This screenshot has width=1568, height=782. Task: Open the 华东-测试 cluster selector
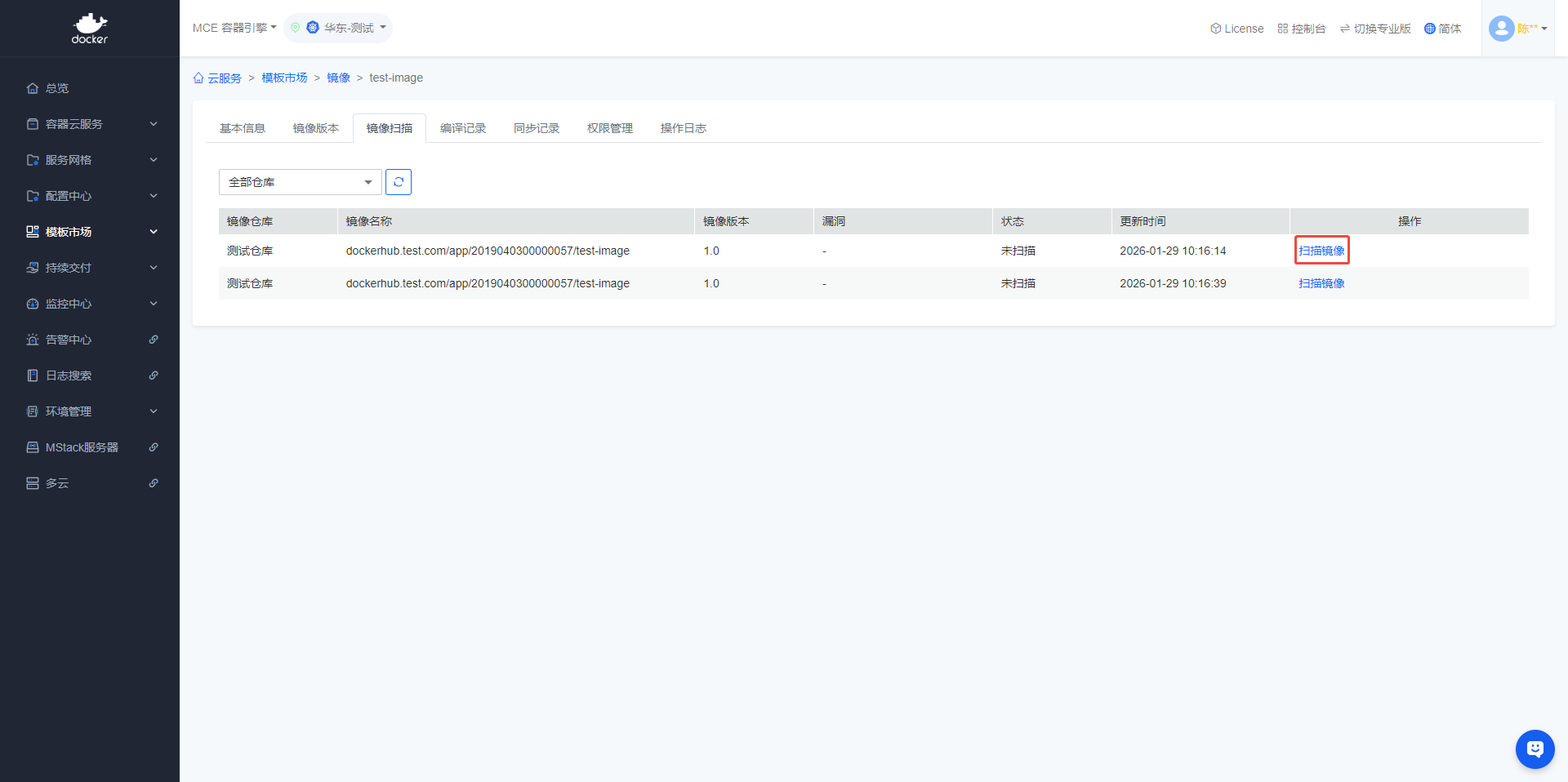346,28
